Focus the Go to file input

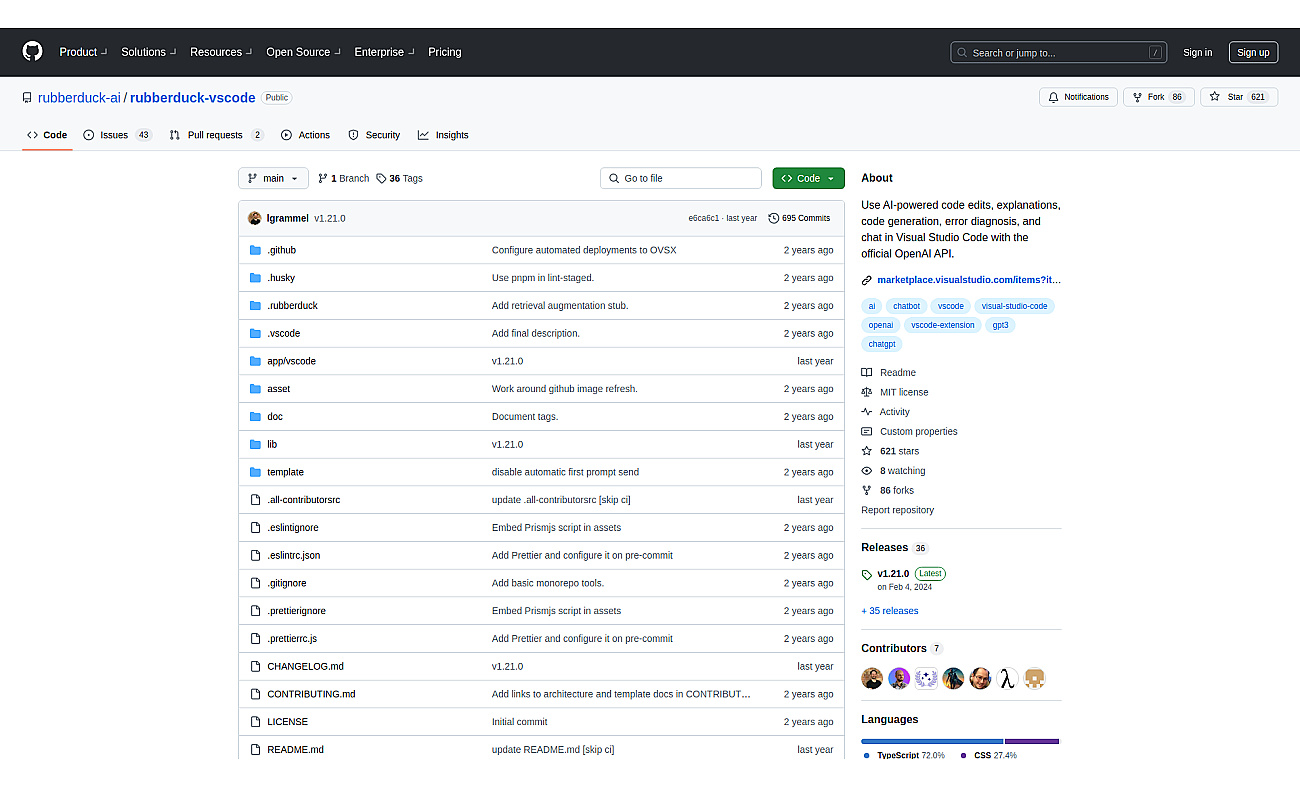coord(681,178)
